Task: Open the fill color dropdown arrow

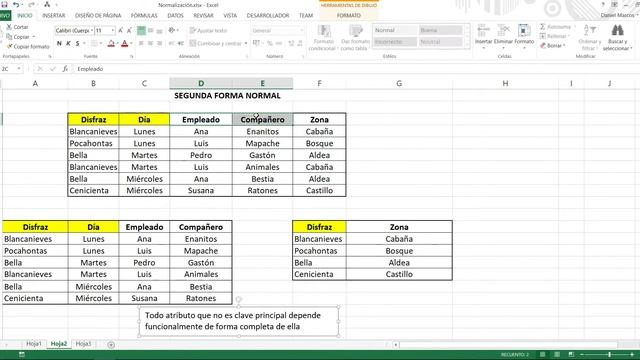Action: [118, 43]
